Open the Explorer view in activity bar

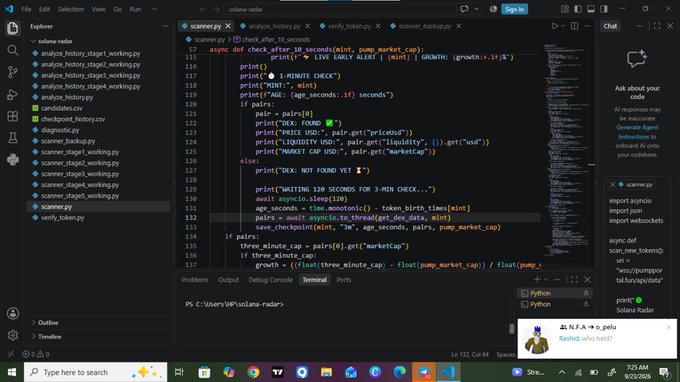13,28
